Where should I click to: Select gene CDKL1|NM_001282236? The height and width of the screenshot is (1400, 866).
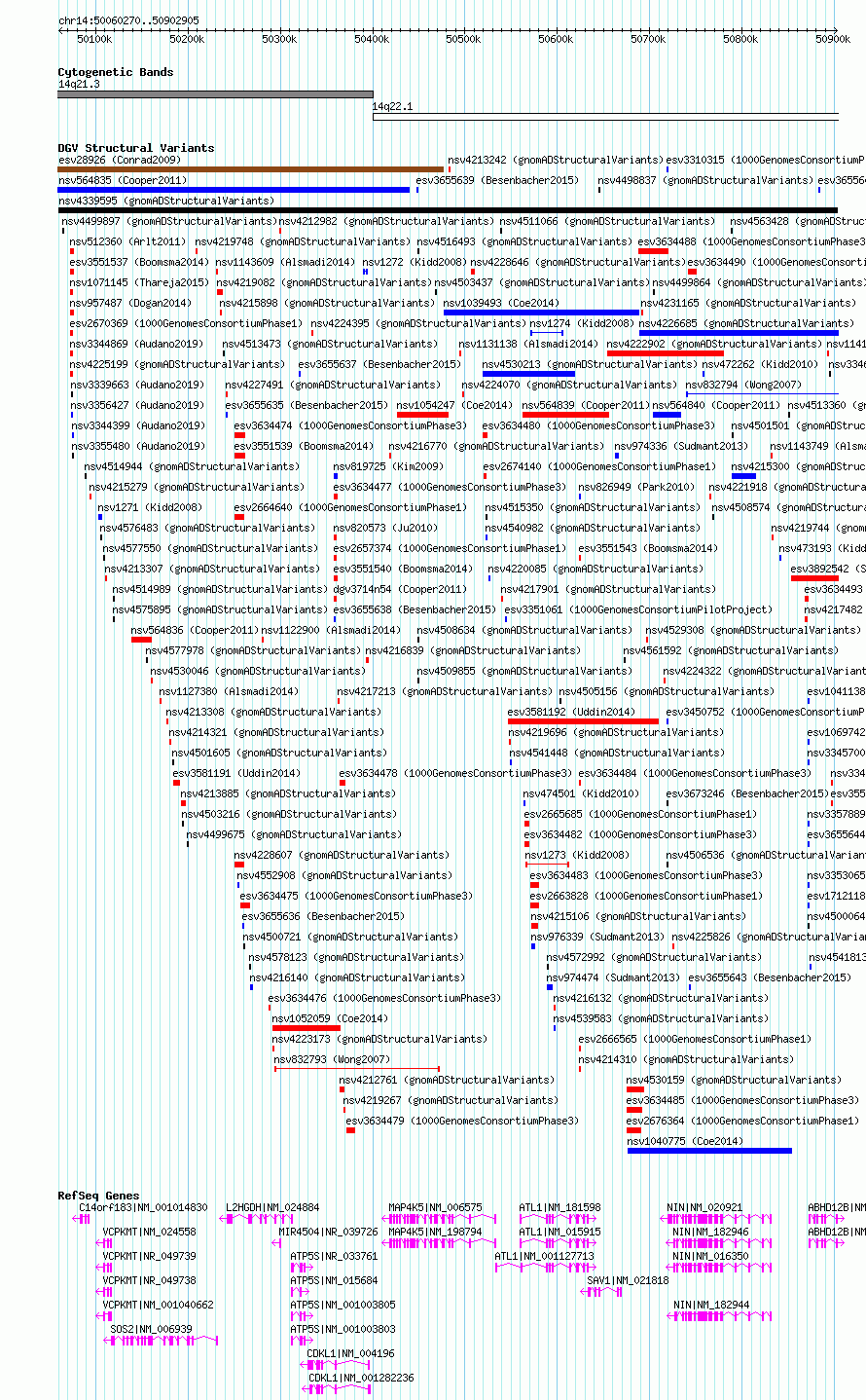(x=361, y=1378)
